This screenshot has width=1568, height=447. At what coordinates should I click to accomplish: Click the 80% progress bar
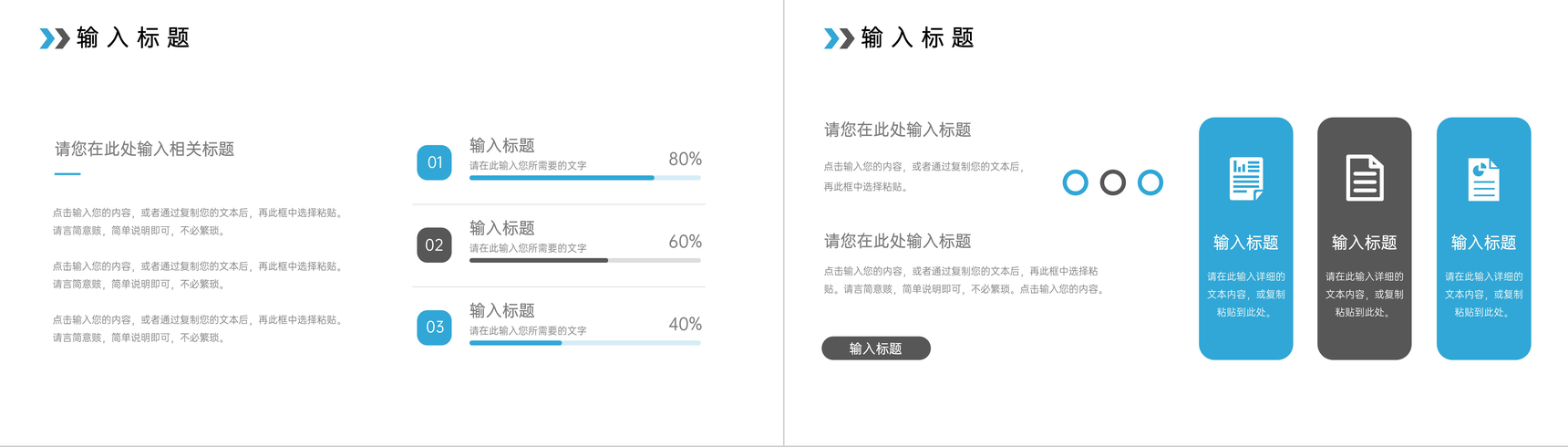coord(585,178)
